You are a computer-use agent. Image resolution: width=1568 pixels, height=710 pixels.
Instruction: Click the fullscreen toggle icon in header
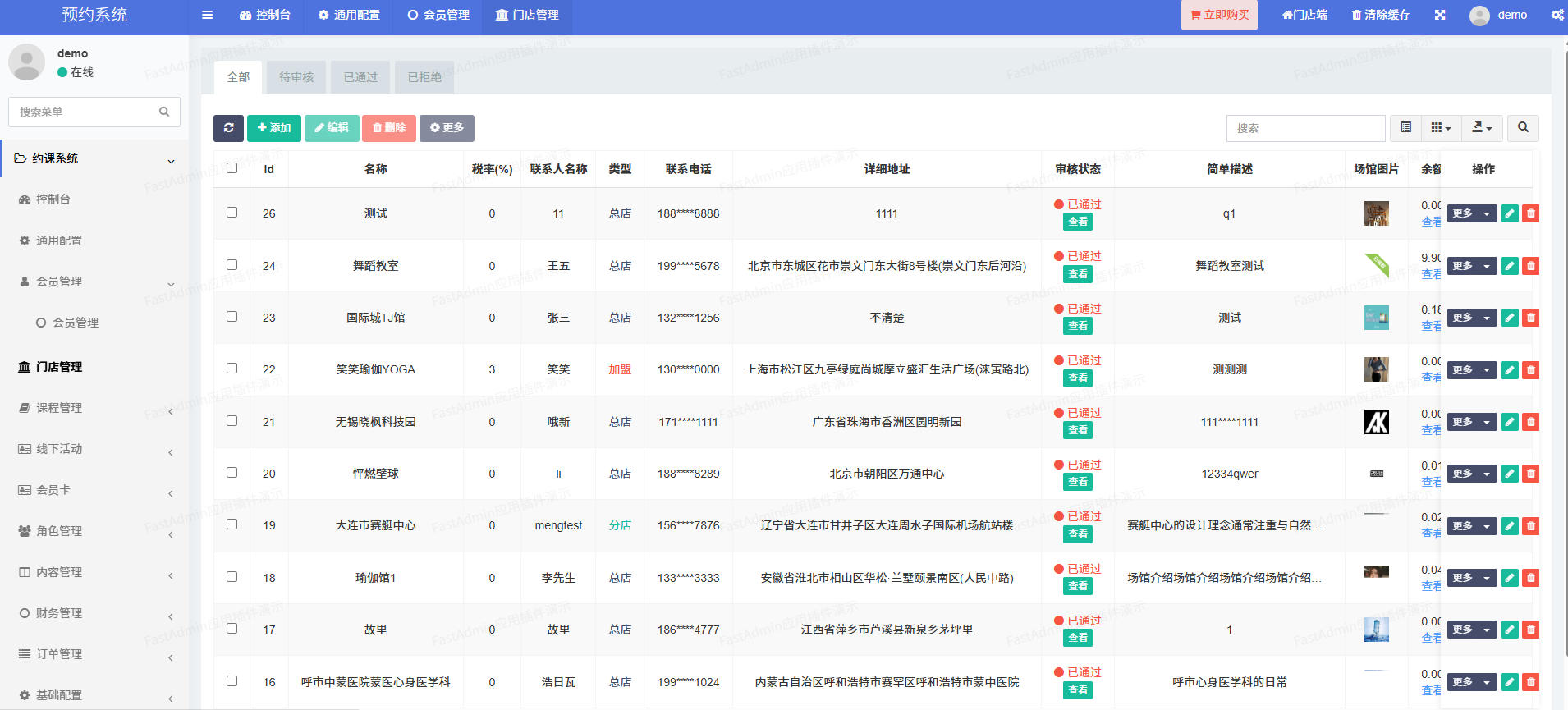1440,15
